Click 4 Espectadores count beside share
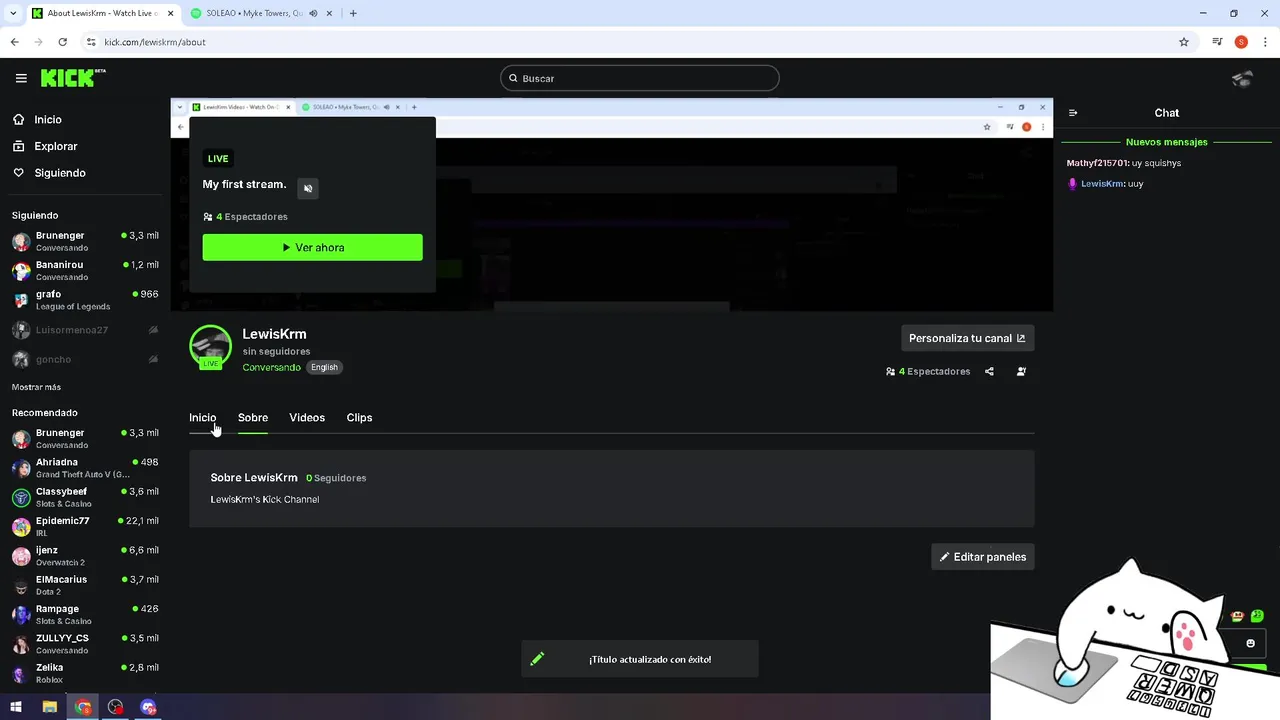 click(x=928, y=371)
